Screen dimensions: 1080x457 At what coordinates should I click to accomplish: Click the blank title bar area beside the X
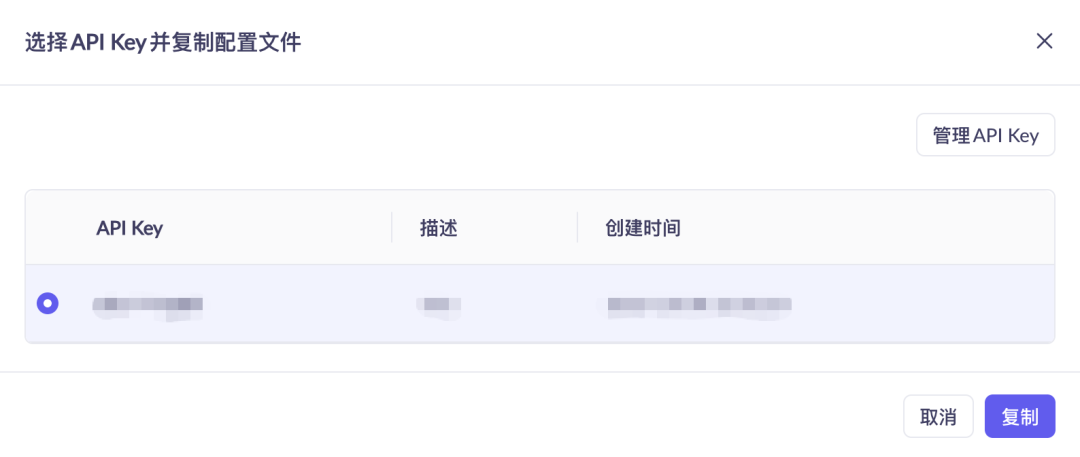pos(700,42)
